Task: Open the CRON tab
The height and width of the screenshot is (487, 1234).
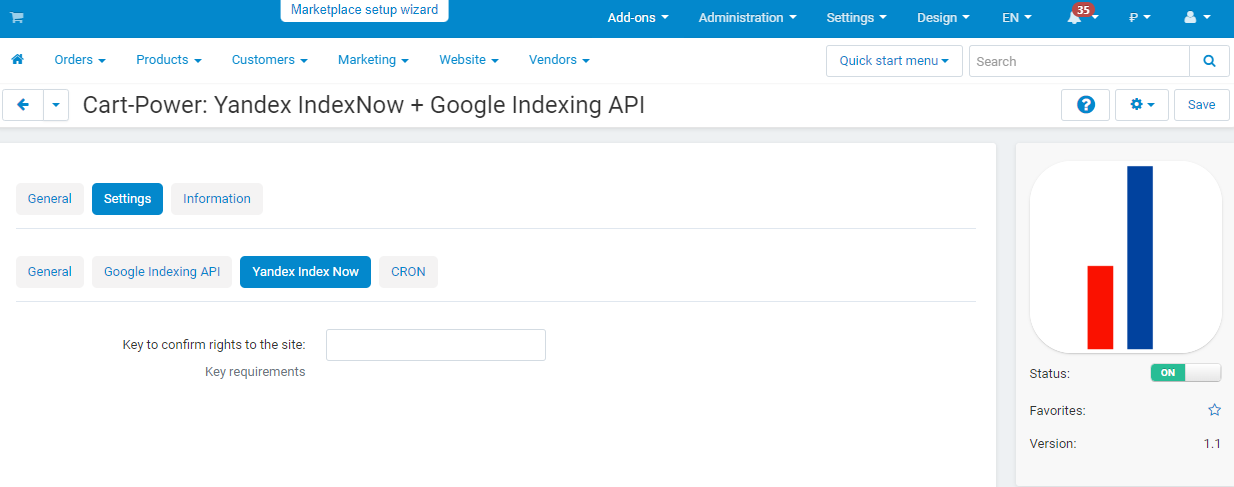Action: click(408, 272)
